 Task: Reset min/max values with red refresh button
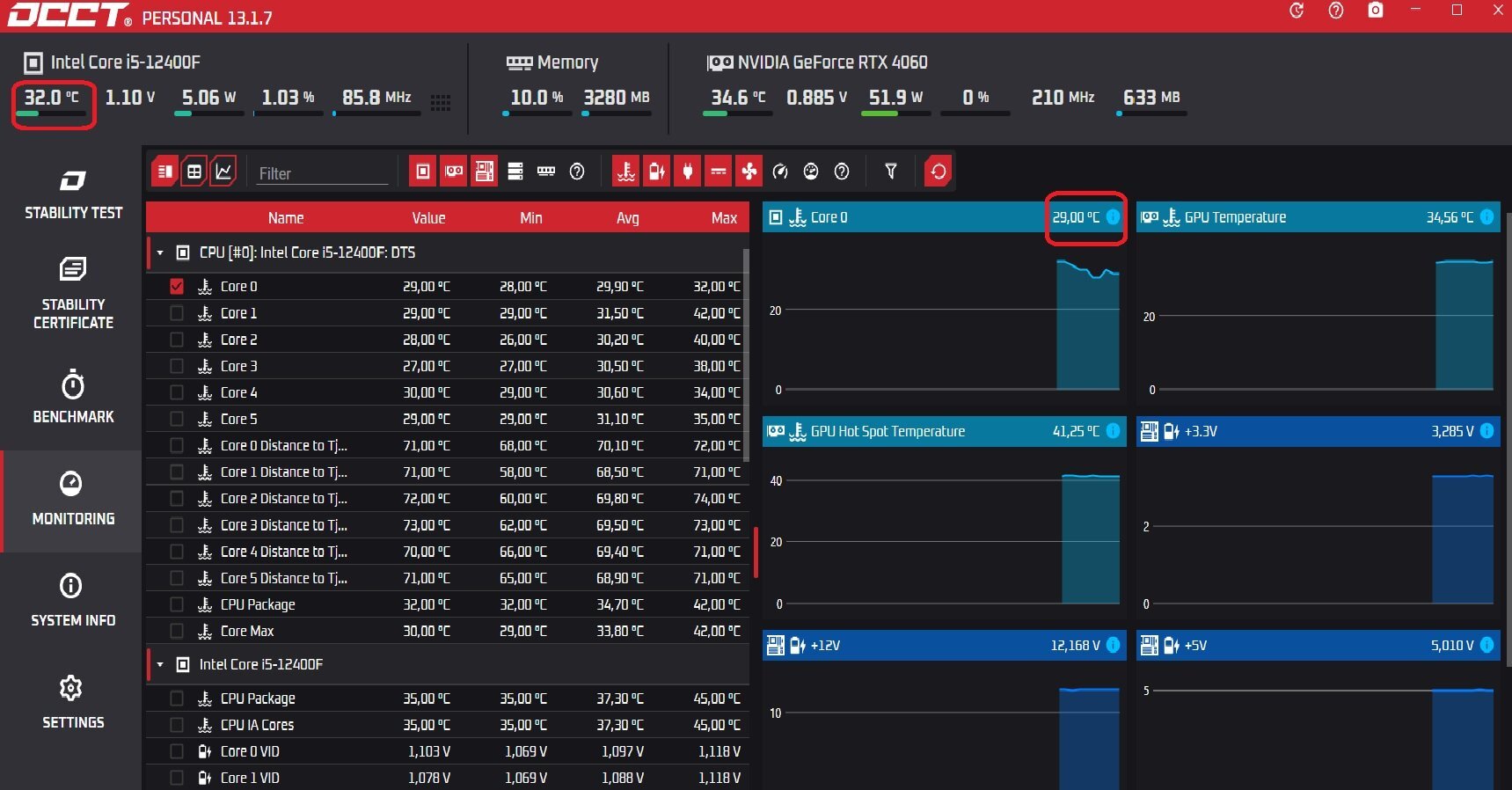coord(939,172)
